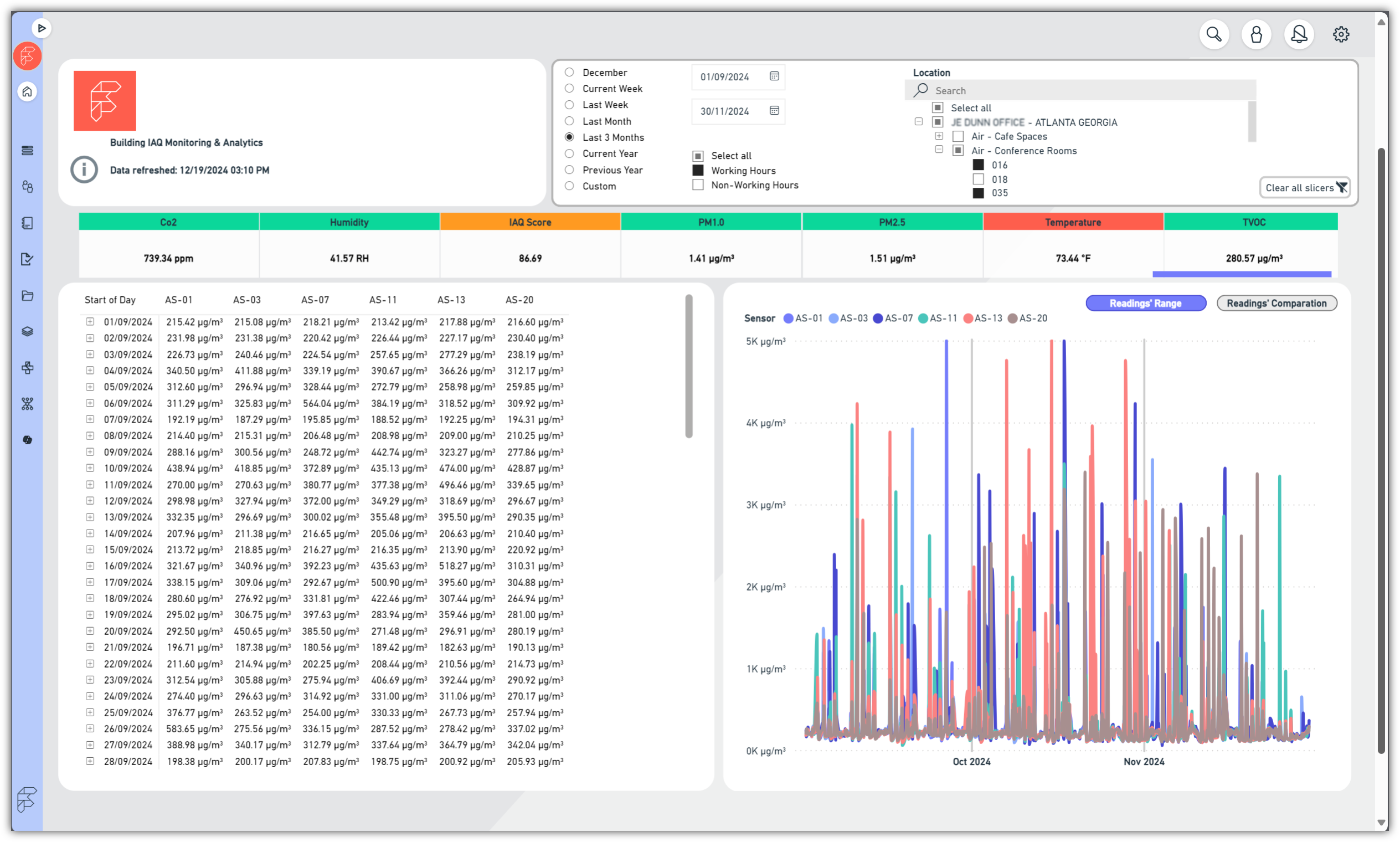
Task: Check room 018 checkbox
Action: (x=979, y=179)
